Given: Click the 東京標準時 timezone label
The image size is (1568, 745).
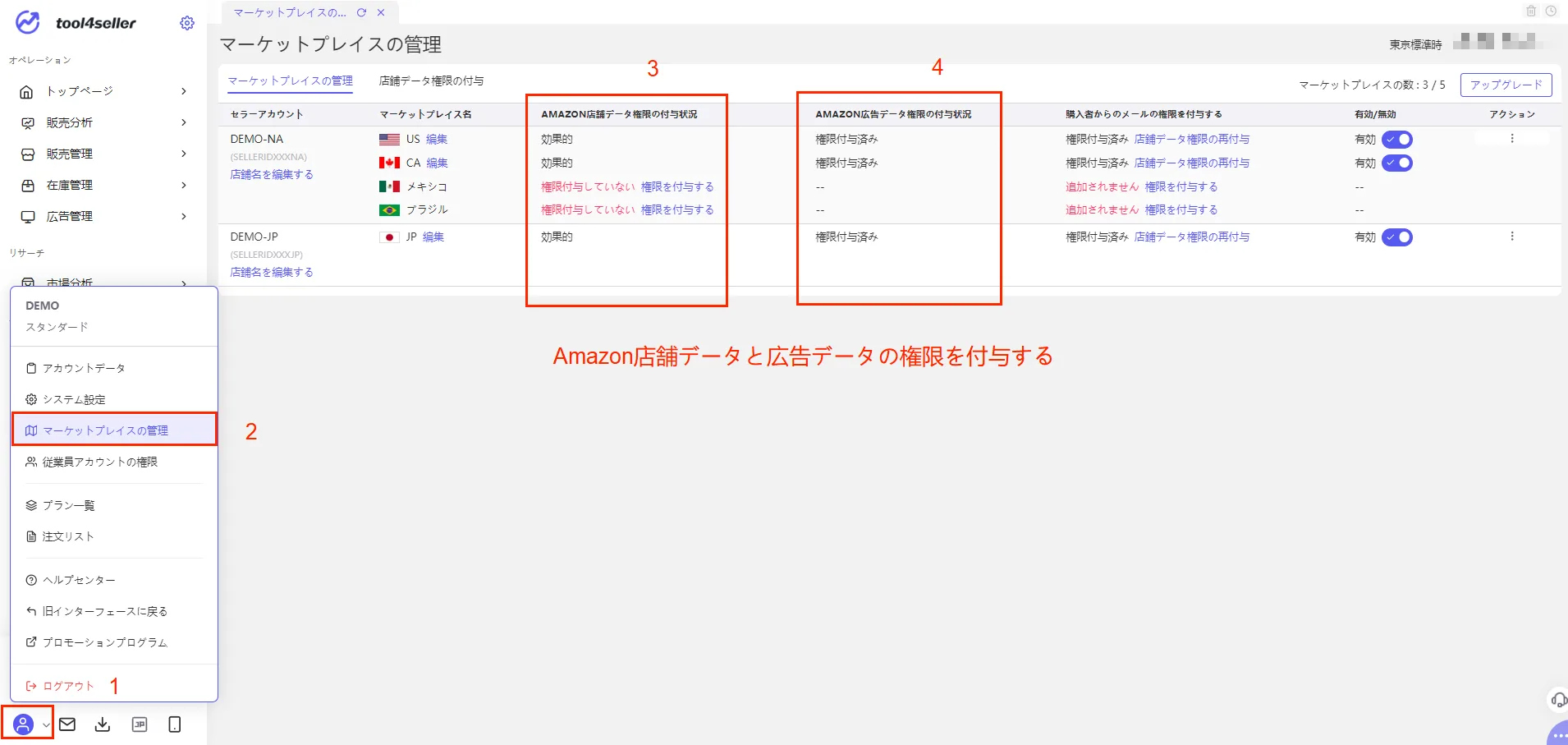Looking at the screenshot, I should (x=1415, y=44).
